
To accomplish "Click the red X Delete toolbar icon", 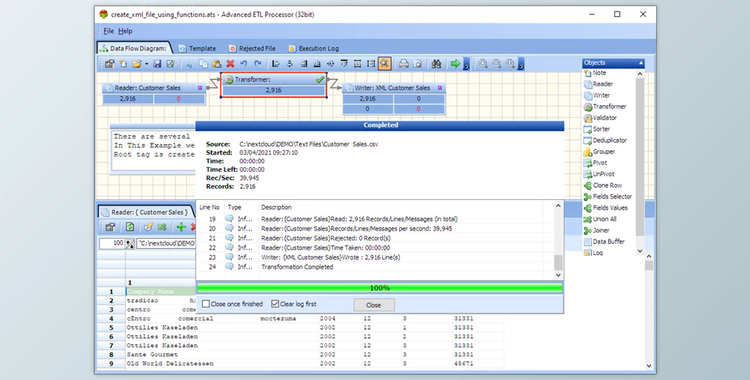I will click(230, 64).
